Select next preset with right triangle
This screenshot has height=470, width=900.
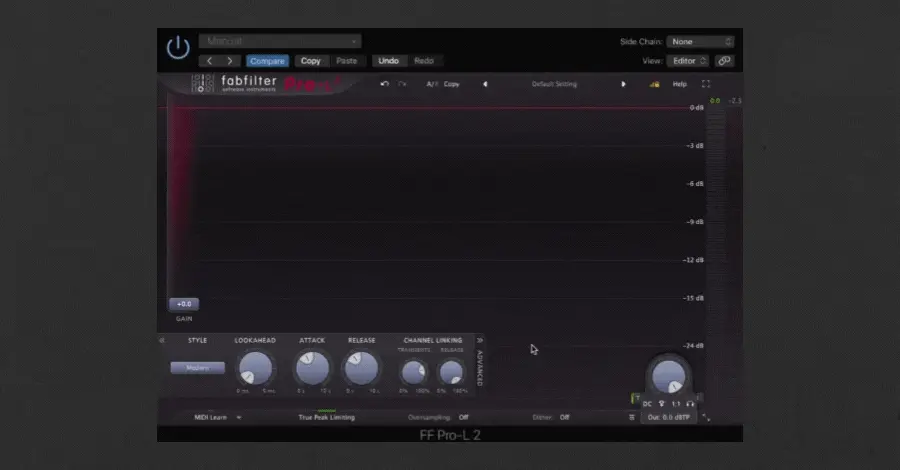(623, 84)
